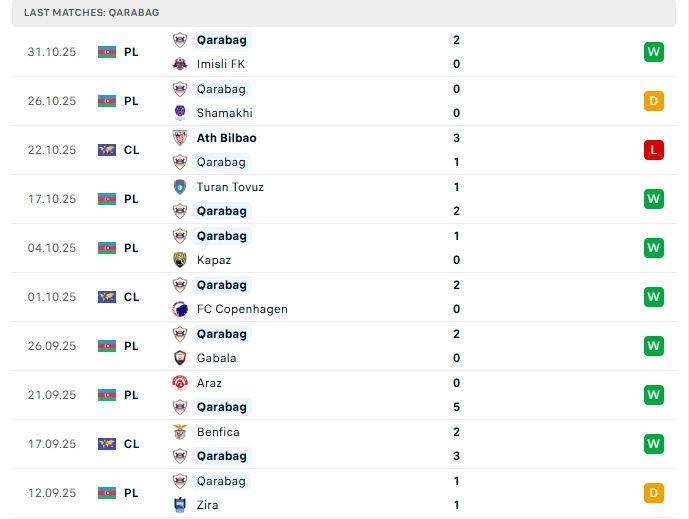Click the green W badge for Imisli match
Viewport: 689px width, 519px height.
point(654,52)
